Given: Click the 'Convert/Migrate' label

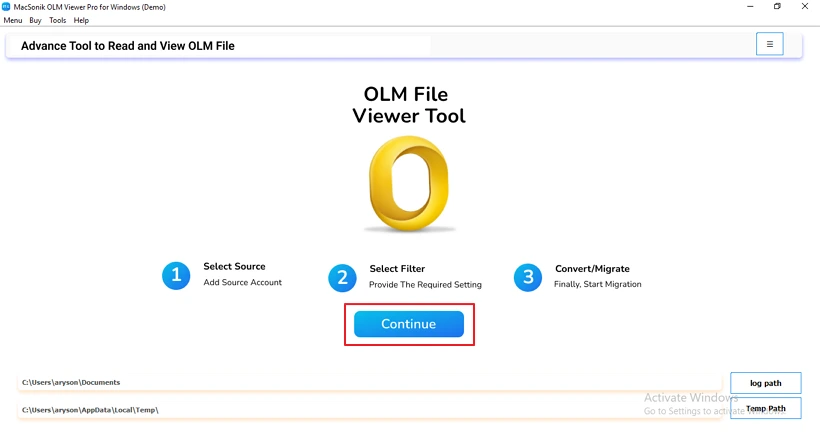Looking at the screenshot, I should pos(592,269).
